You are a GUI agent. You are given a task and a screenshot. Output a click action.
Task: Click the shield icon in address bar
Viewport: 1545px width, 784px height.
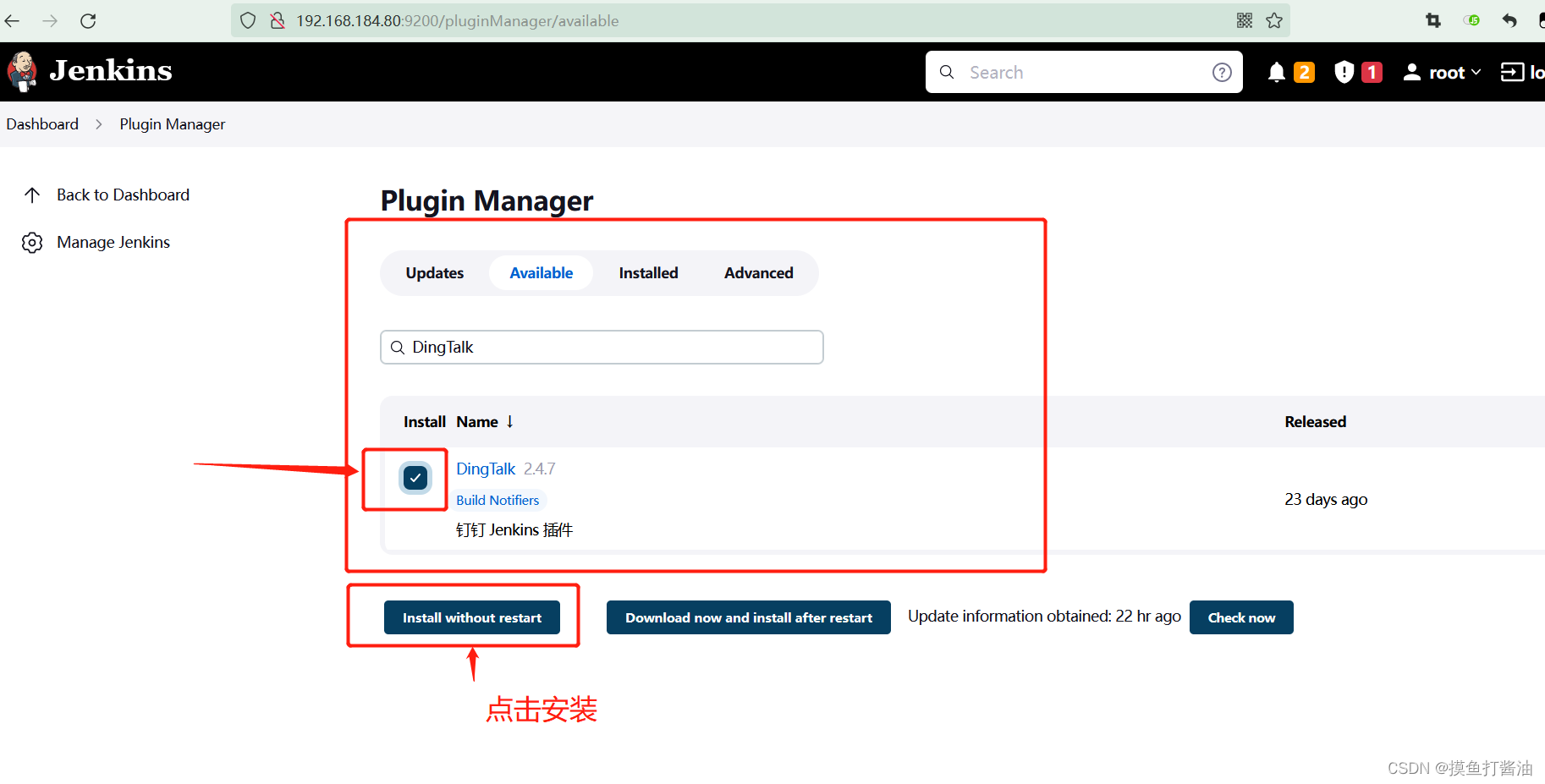248,20
